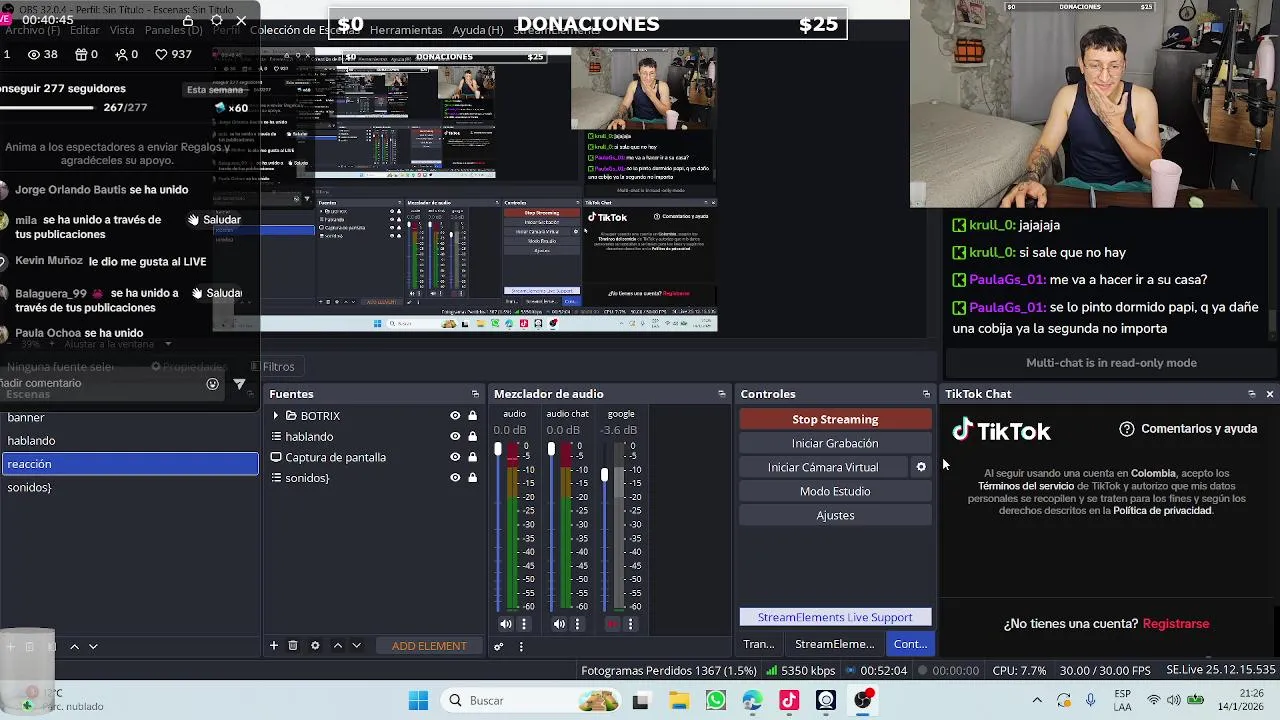Toggle visibility of sonidos} source
Viewport: 1280px width, 720px height.
tap(455, 478)
